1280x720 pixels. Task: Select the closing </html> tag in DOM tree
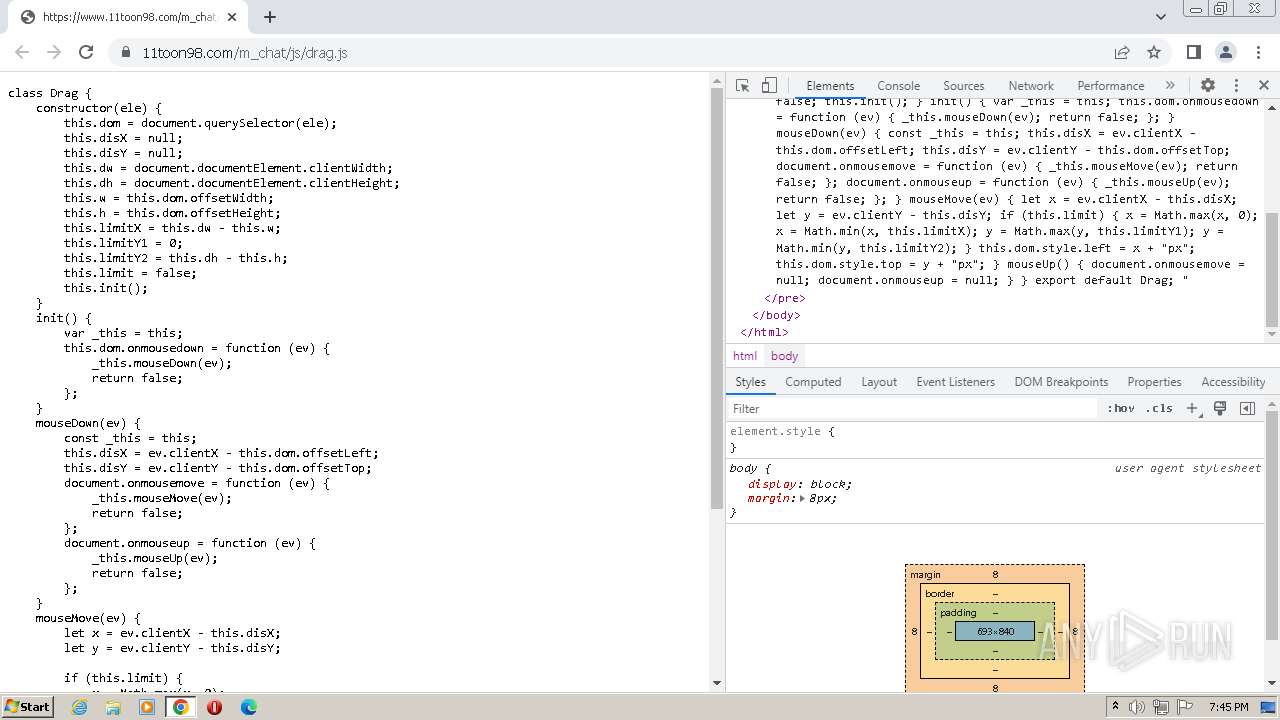764,332
